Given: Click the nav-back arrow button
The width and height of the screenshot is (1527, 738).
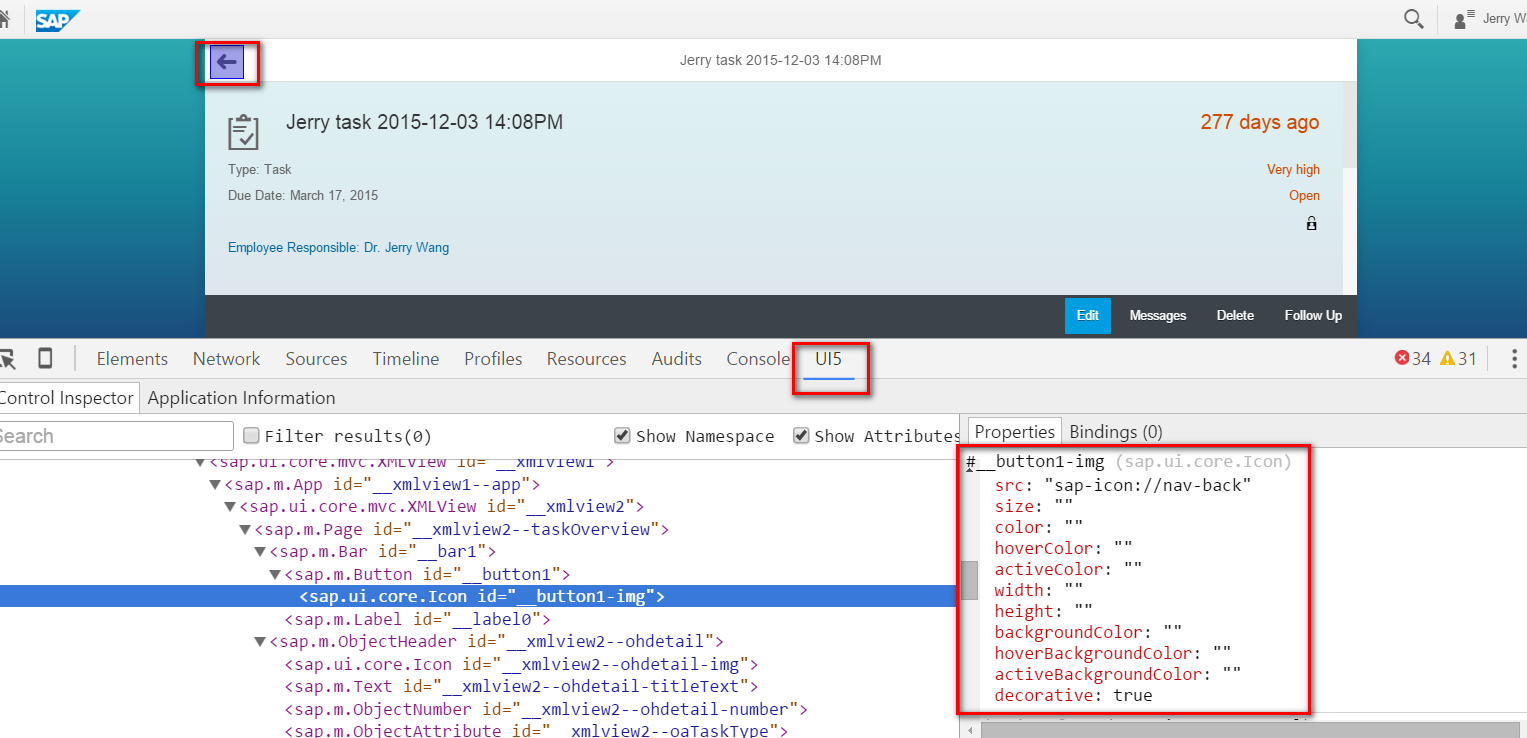Looking at the screenshot, I should [227, 62].
